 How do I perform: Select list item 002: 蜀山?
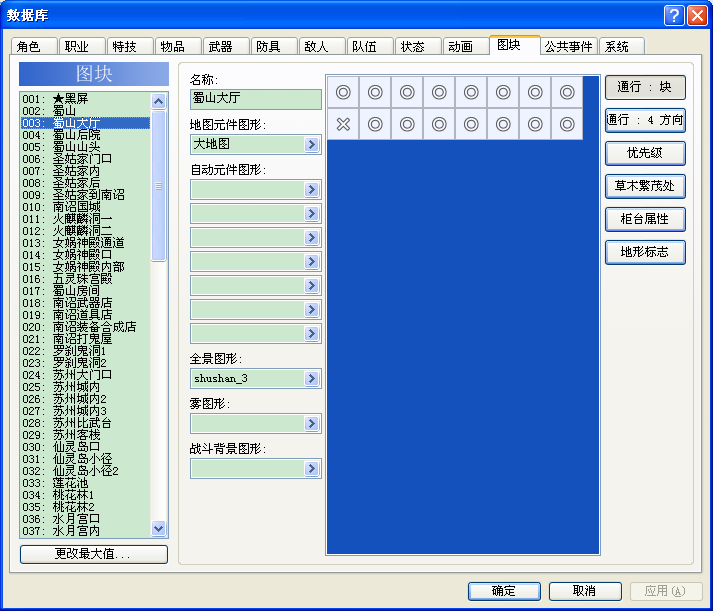[85, 111]
